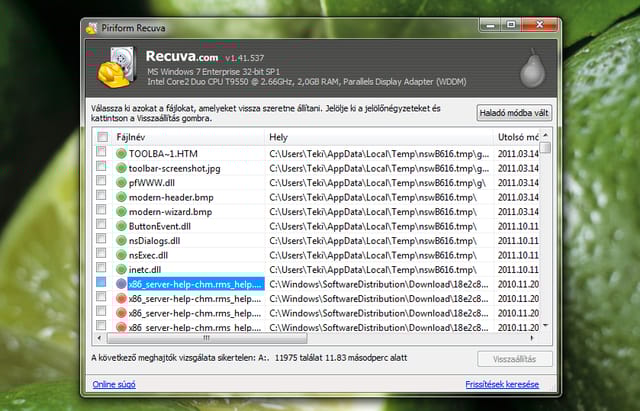Select the TOOLBA~1.HTM file name
This screenshot has width=640, height=411.
click(x=163, y=154)
